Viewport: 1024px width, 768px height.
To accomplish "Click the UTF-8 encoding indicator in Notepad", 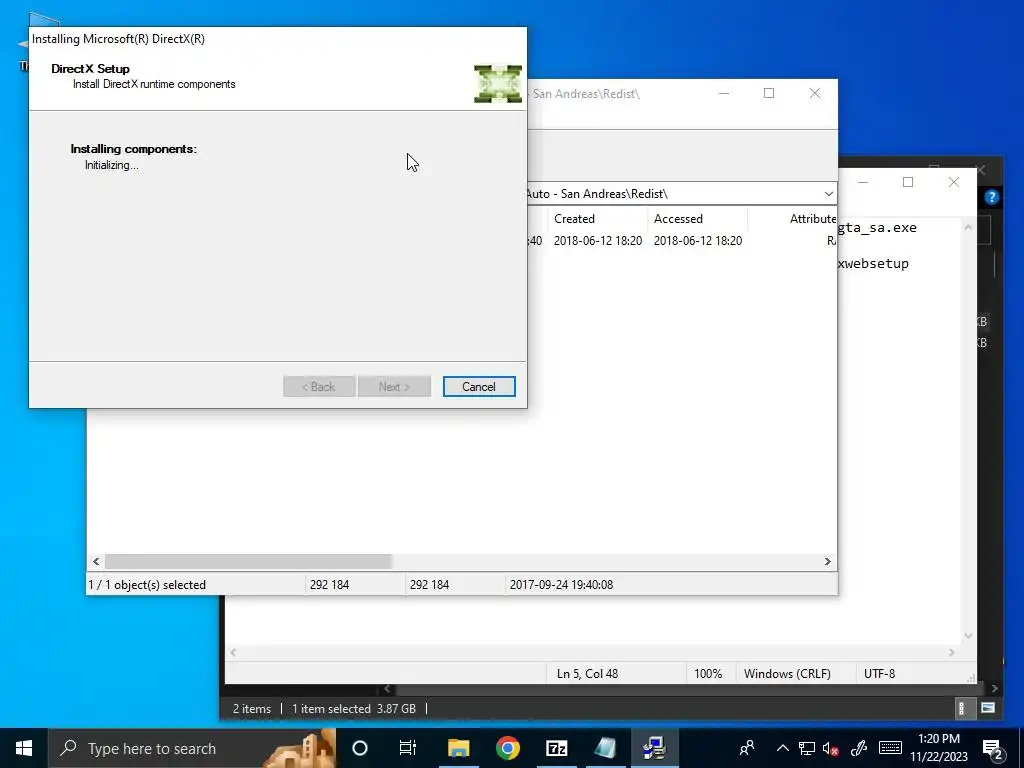I will point(879,673).
